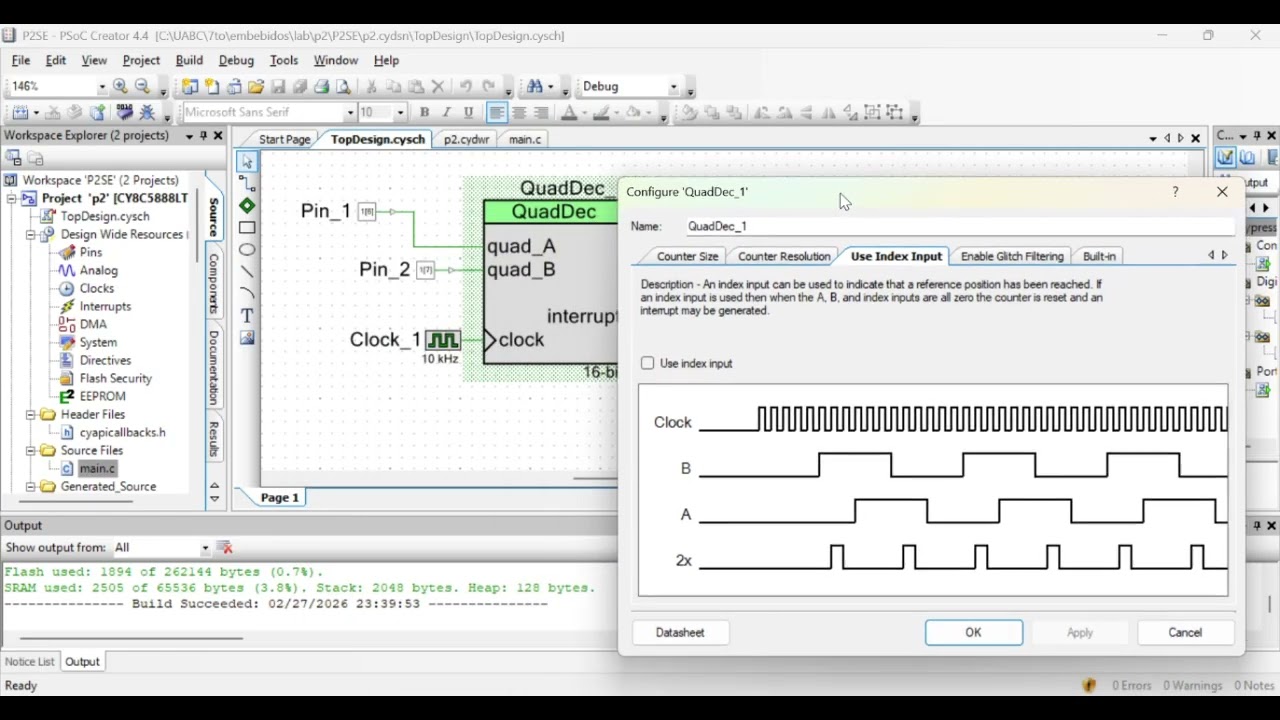The height and width of the screenshot is (720, 1280).
Task: Open an existing file with folder icon
Action: [256, 87]
